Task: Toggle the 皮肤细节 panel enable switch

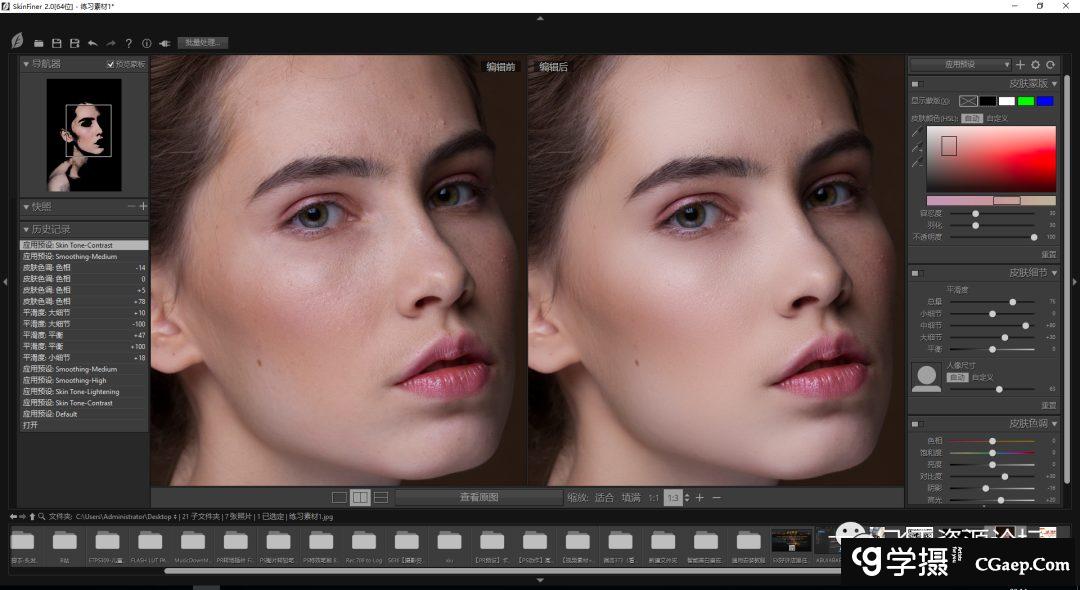Action: tap(917, 272)
